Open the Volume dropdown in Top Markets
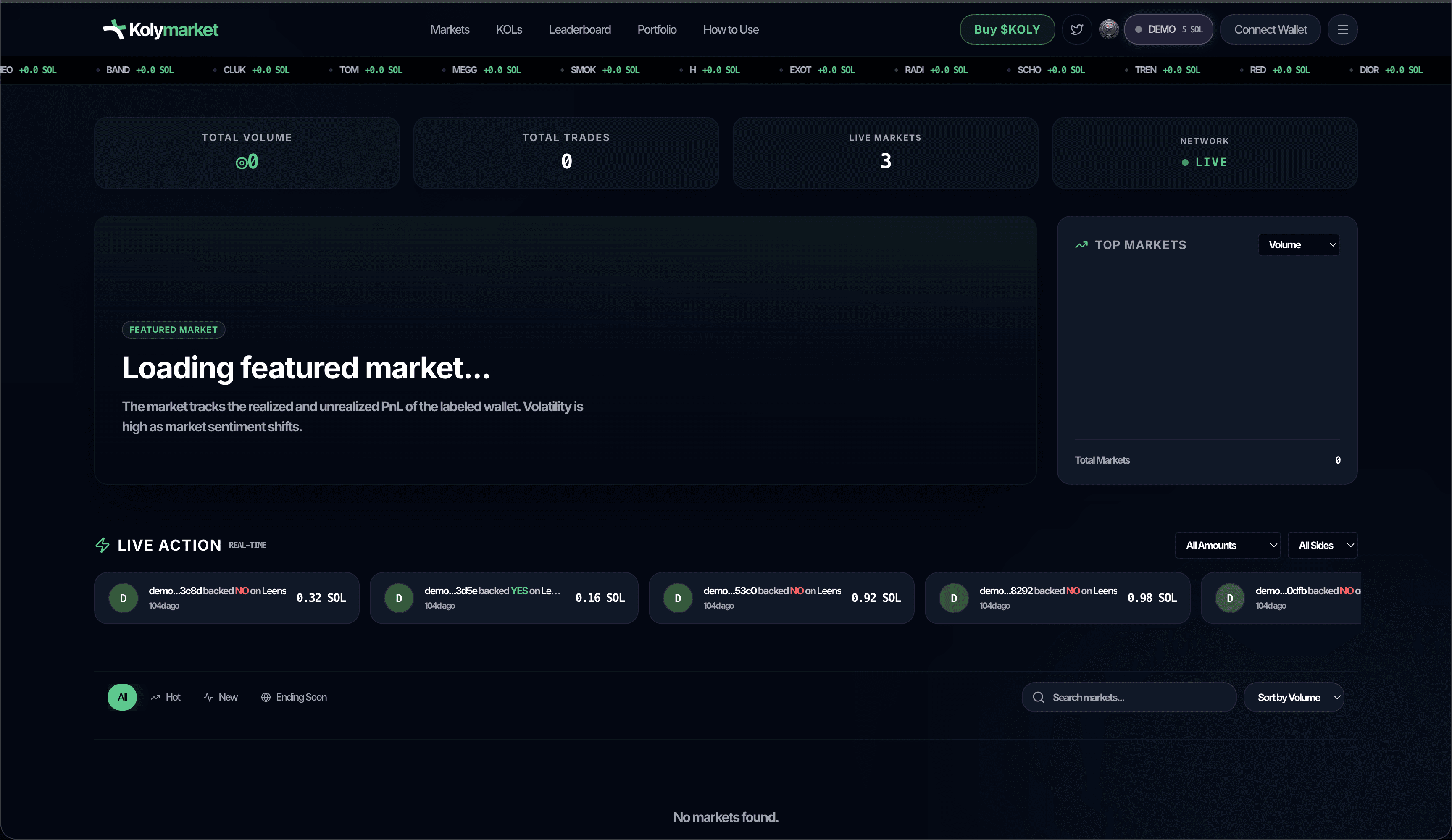1452x840 pixels. 1299,245
